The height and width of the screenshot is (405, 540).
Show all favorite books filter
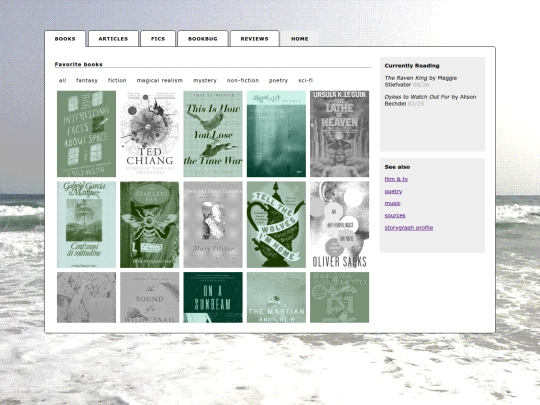[62, 80]
